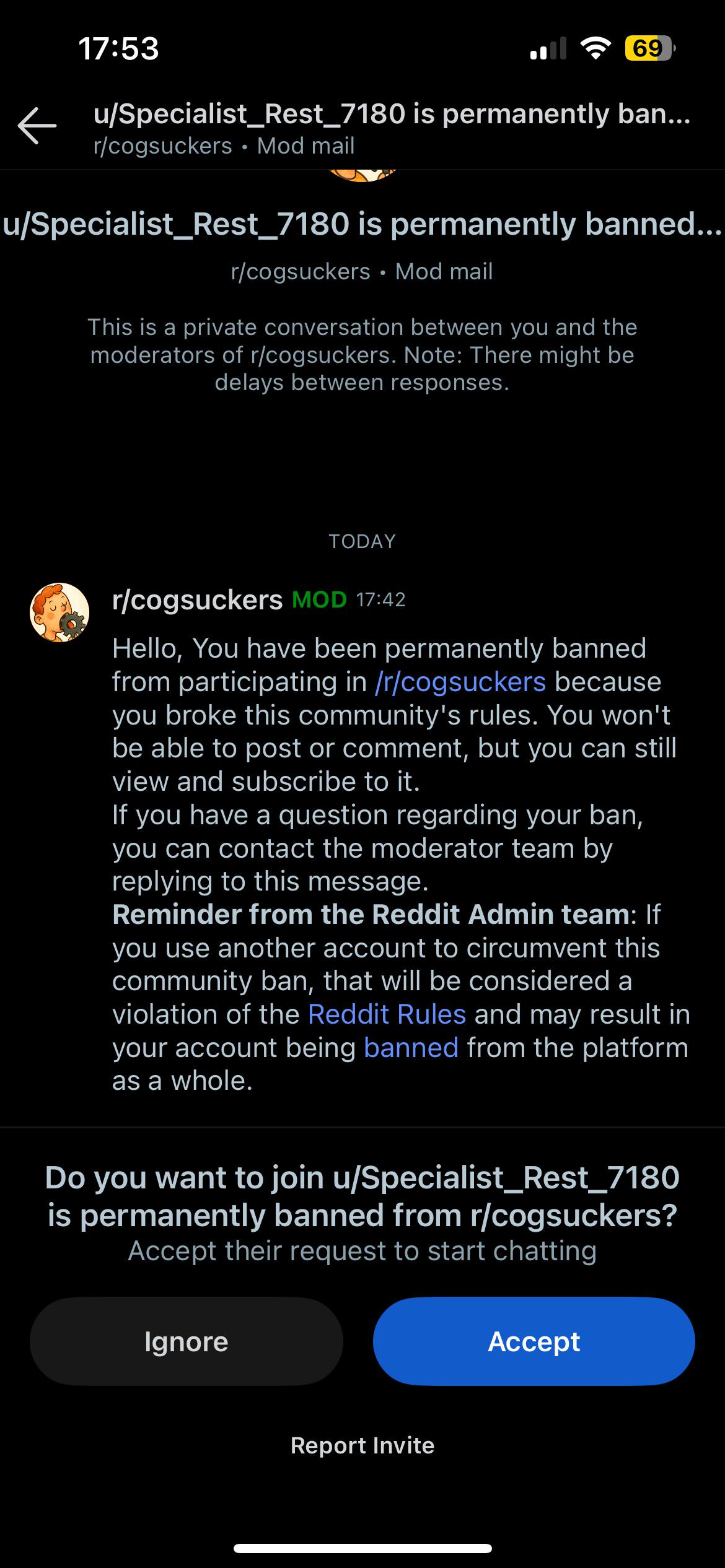This screenshot has height=1568, width=725.
Task: Tap the cellular signal bars icon
Action: pyautogui.click(x=548, y=48)
